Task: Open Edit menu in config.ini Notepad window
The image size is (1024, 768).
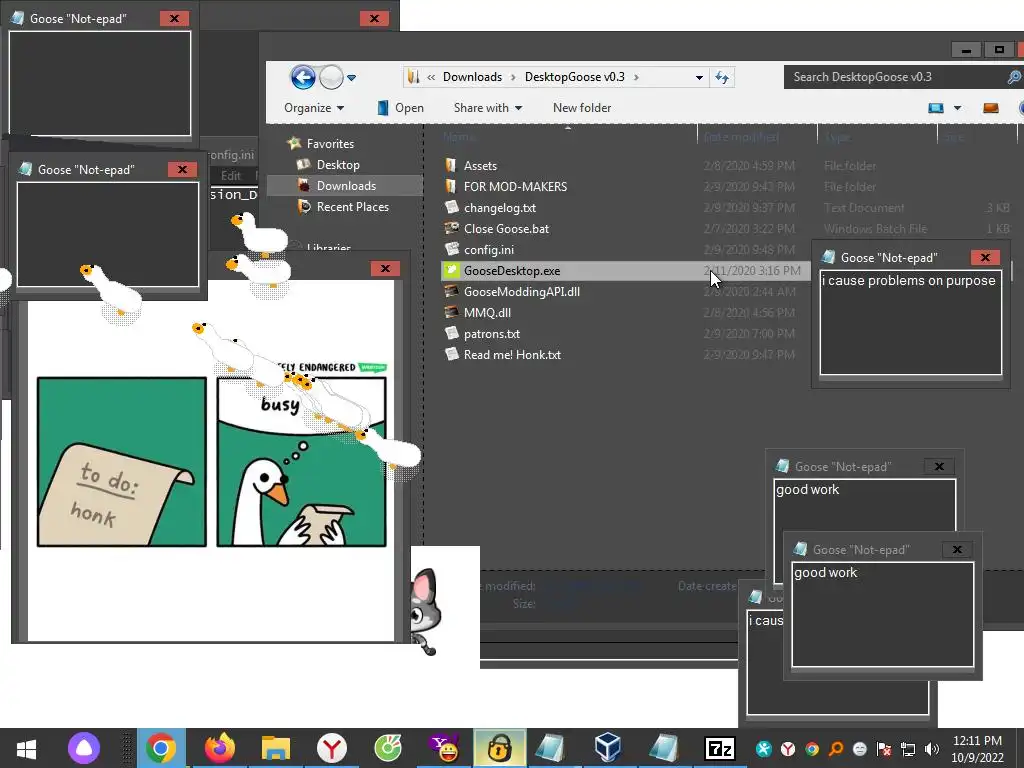Action: point(231,176)
